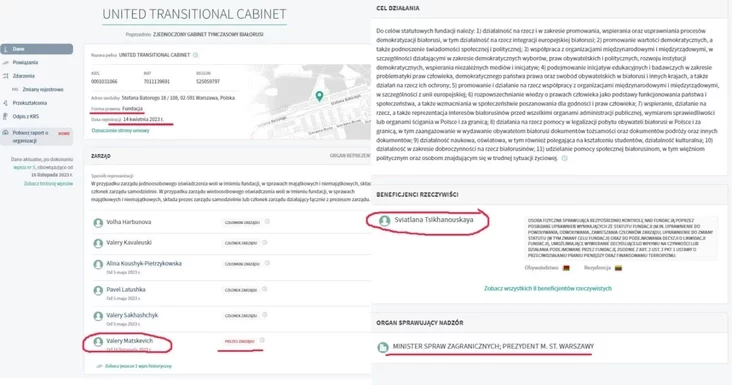Click history icon in Pavel Latushka row

point(264,289)
